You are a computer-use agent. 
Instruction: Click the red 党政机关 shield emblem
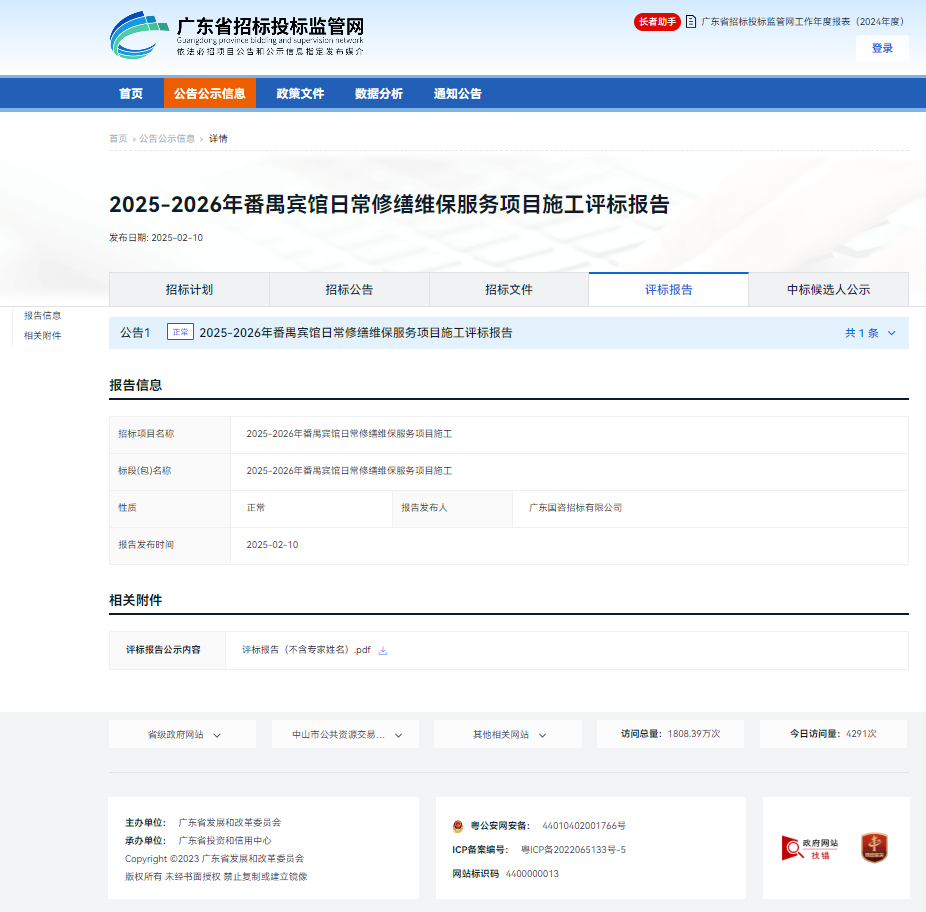point(874,848)
